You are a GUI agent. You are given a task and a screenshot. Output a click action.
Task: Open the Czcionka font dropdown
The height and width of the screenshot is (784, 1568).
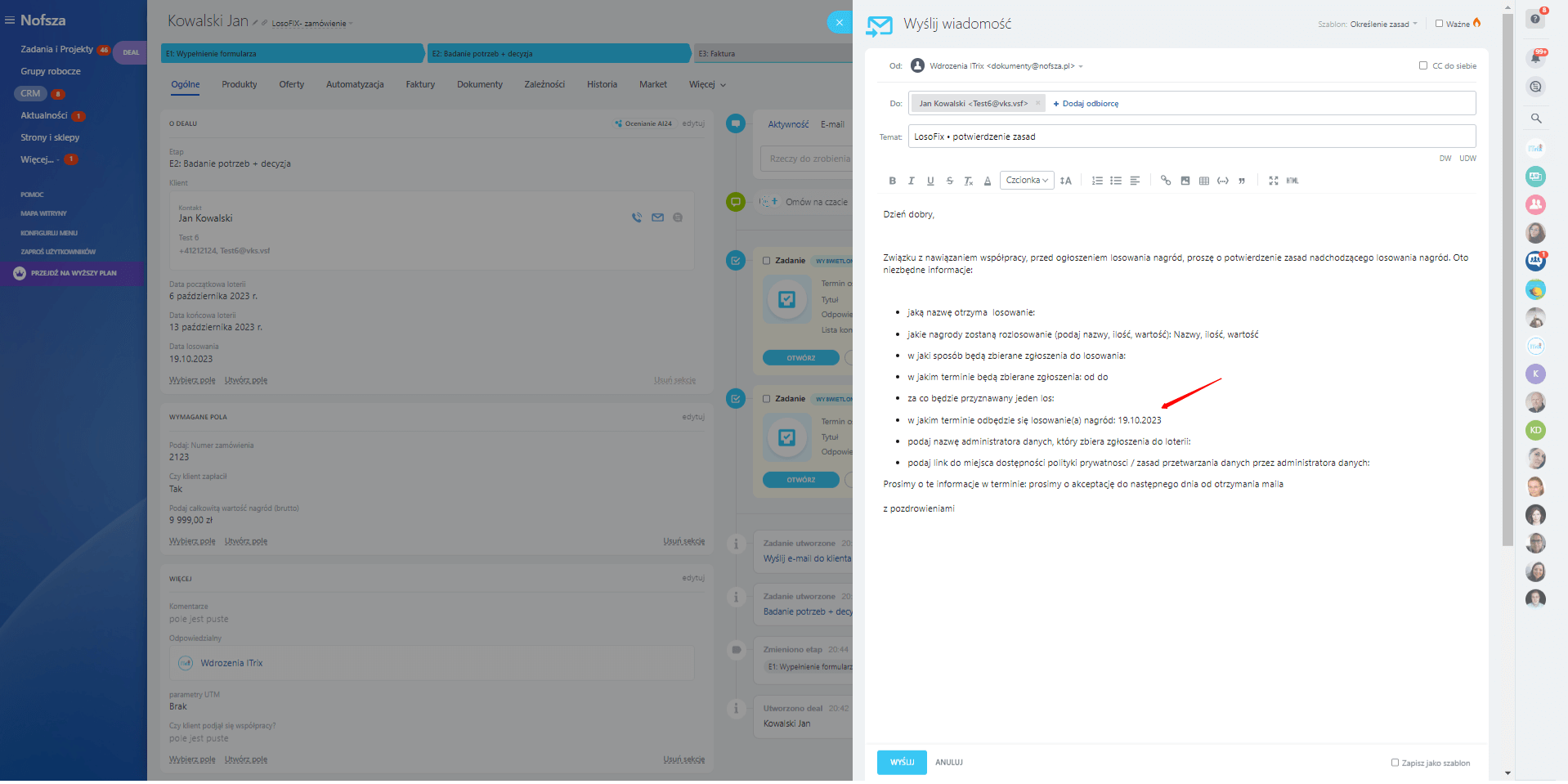click(x=1027, y=181)
